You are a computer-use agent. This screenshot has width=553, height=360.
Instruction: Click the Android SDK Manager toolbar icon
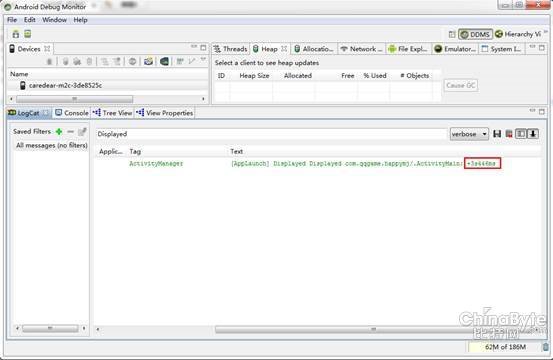pyautogui.click(x=16, y=34)
